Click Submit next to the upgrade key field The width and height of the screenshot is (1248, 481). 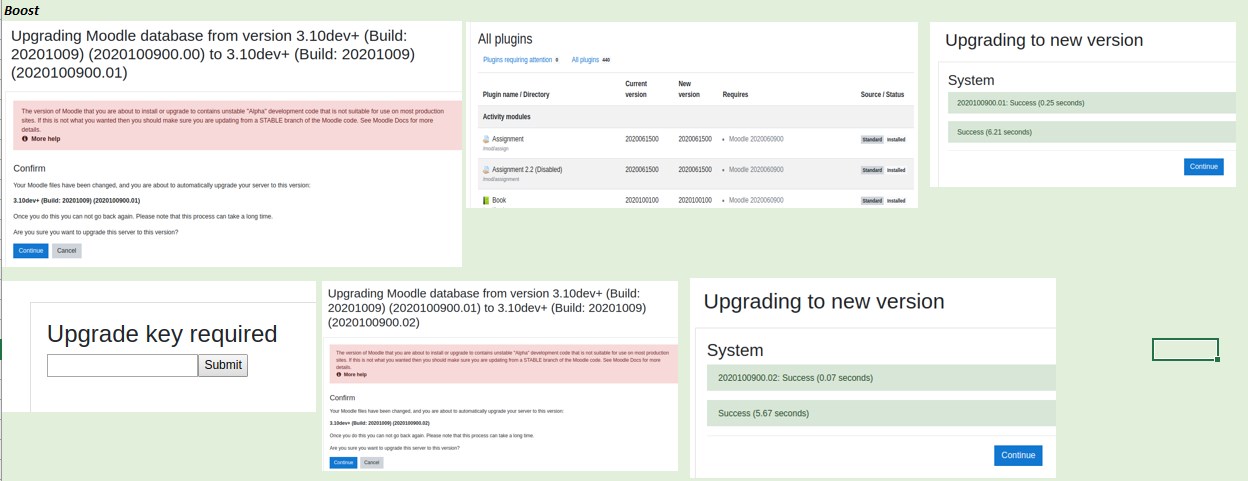point(223,365)
